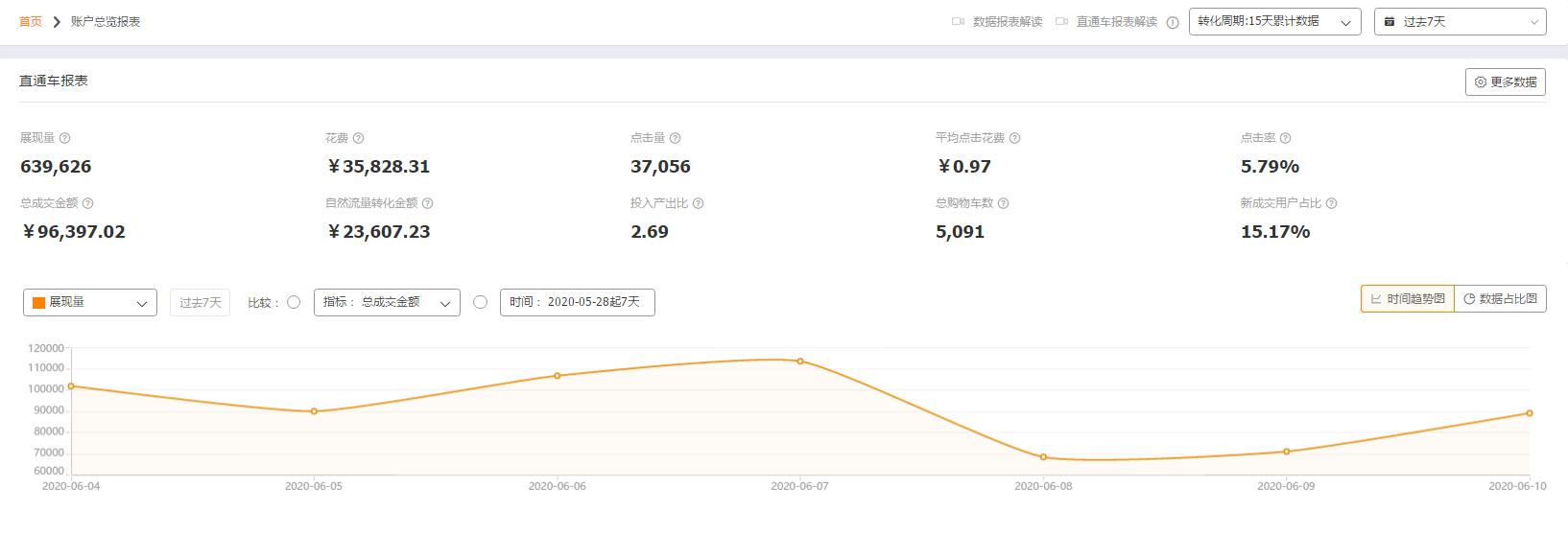The height and width of the screenshot is (535, 1568).
Task: Click the info icon beside 转化周期 dropdown
Action: click(1173, 23)
